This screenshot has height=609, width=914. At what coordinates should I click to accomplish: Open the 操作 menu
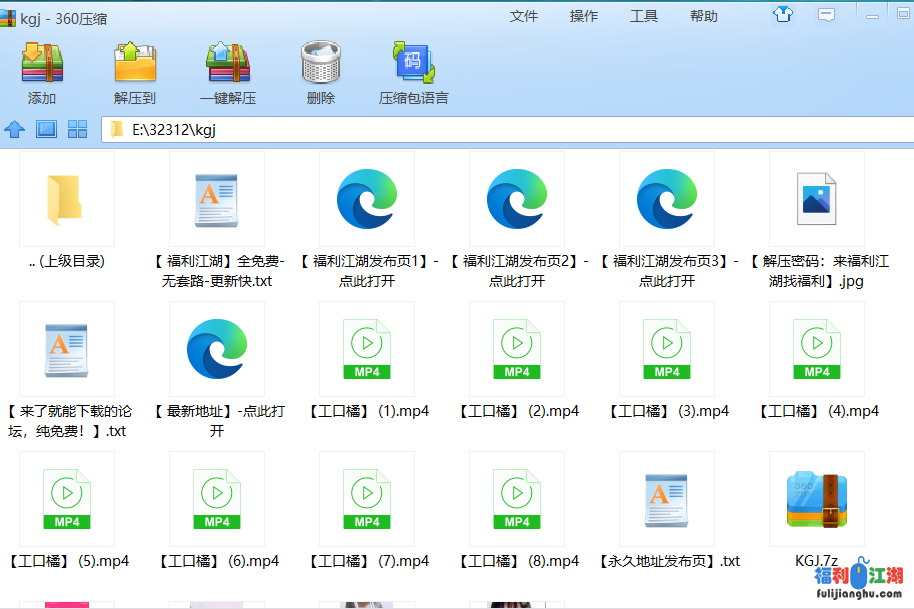[x=584, y=16]
